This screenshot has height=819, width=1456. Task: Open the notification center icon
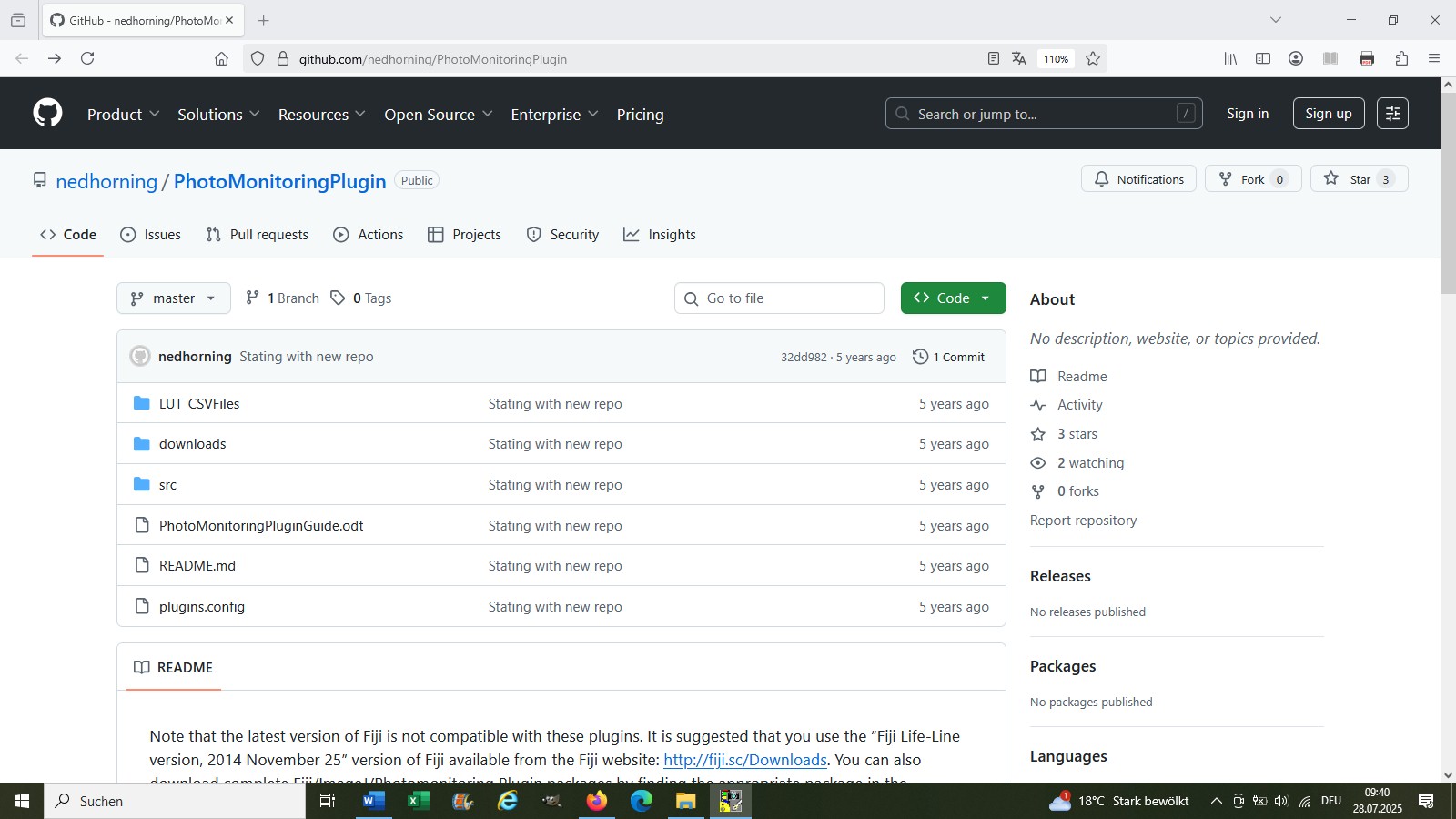[1426, 801]
